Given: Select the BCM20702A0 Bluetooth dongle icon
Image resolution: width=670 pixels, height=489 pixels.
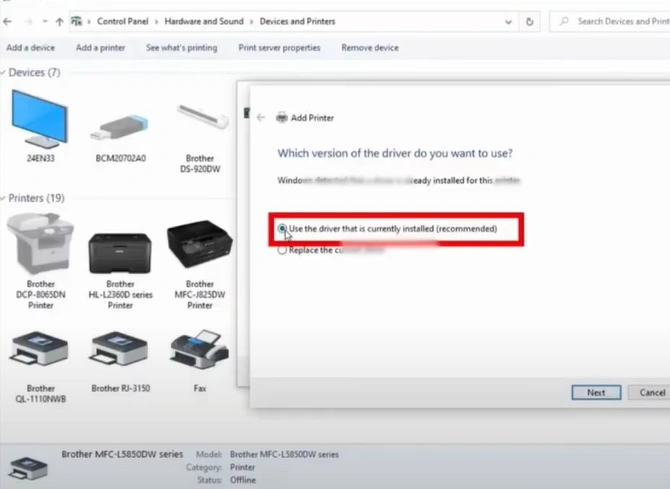Looking at the screenshot, I should pos(120,125).
